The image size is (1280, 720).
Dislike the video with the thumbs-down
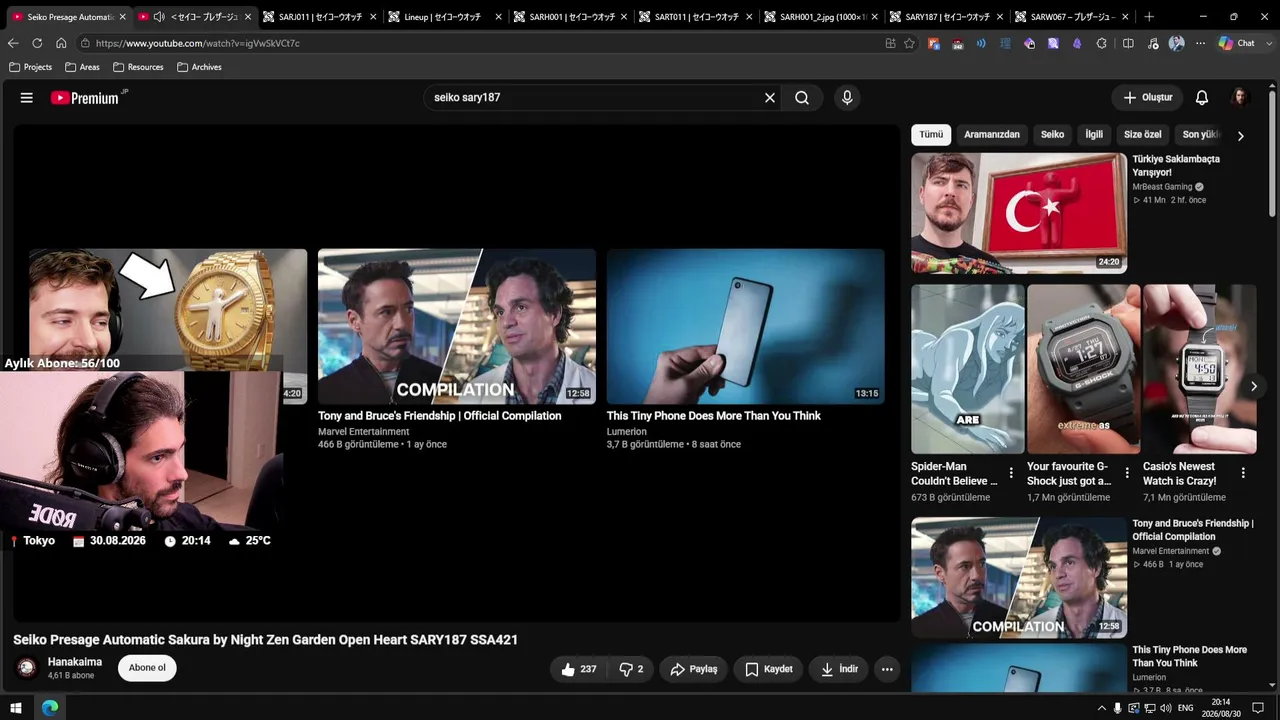(631, 669)
